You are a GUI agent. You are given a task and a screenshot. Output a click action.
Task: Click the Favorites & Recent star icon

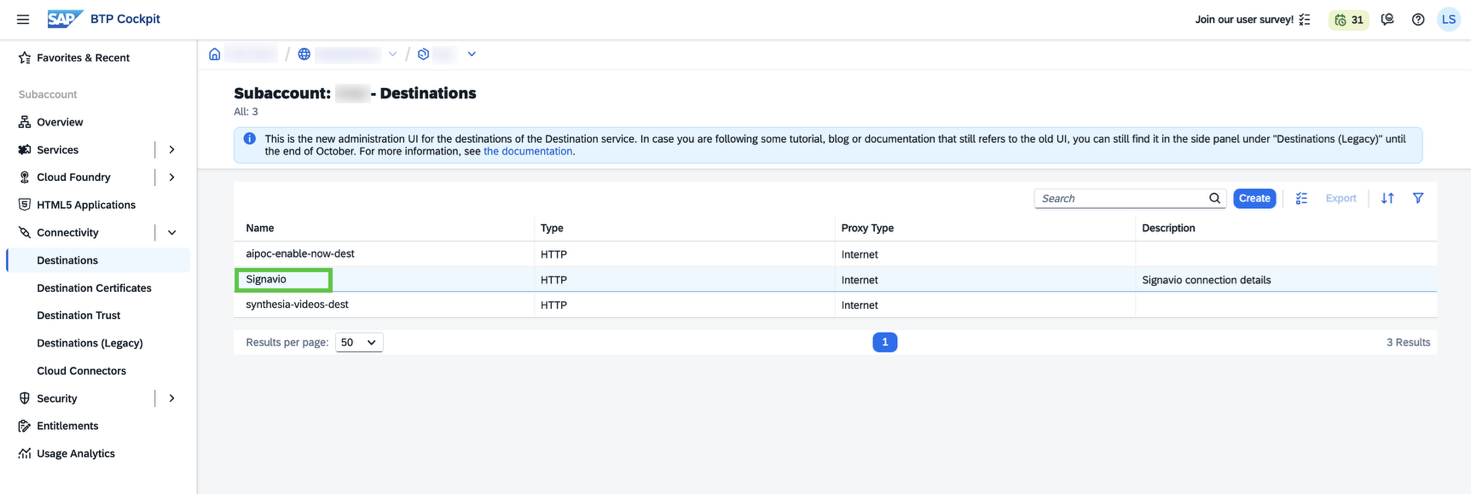(24, 58)
